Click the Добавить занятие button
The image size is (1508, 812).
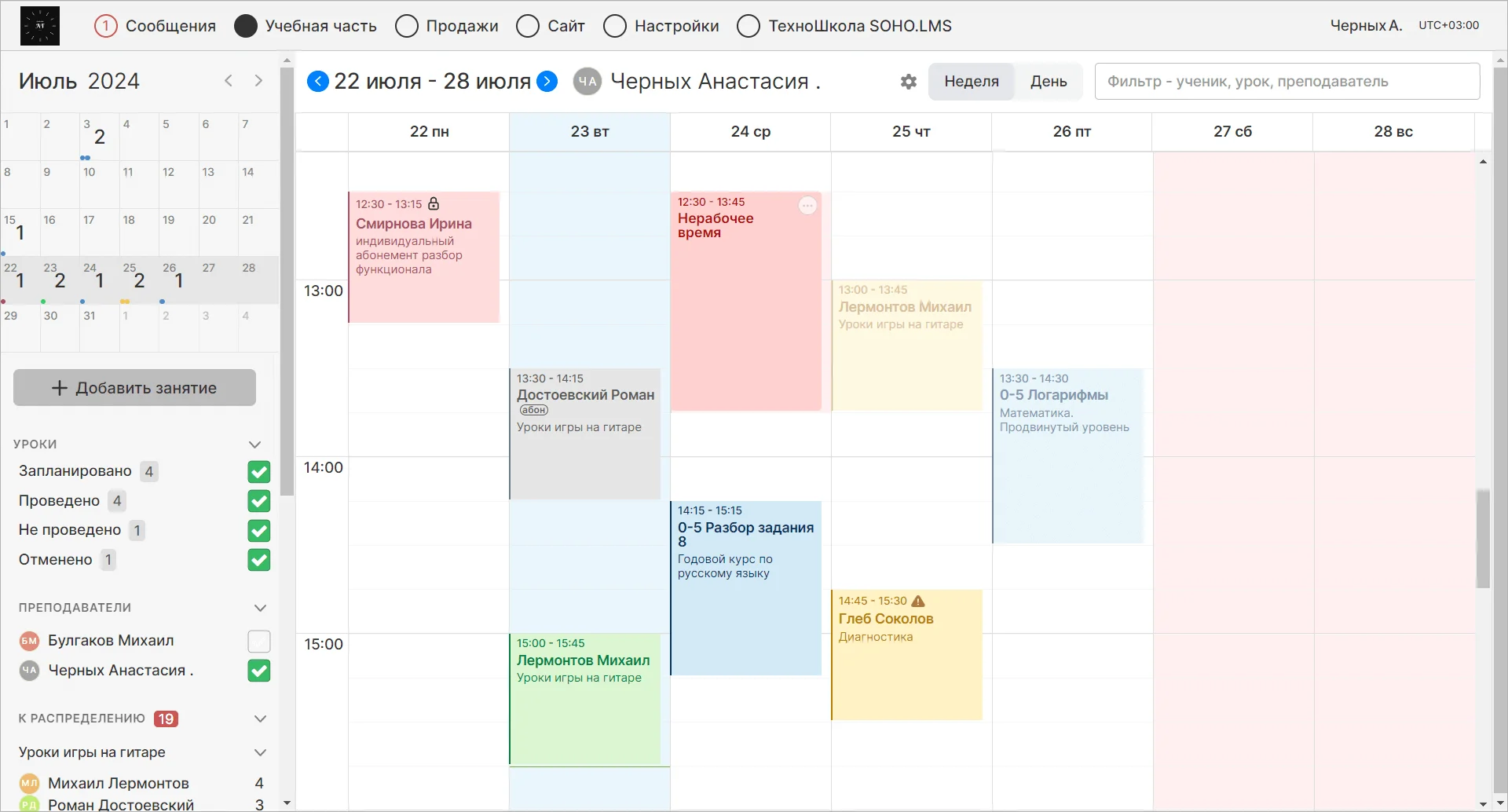pyautogui.click(x=134, y=388)
